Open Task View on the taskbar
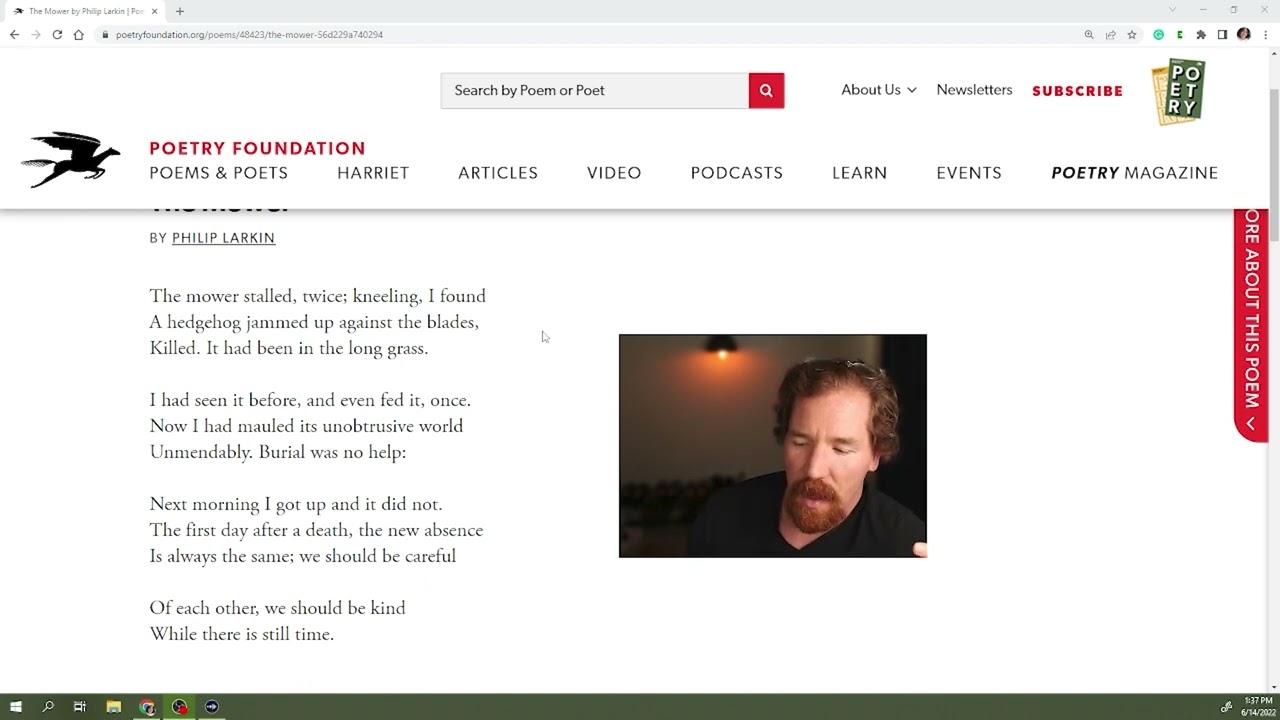The image size is (1280, 720). [80, 707]
